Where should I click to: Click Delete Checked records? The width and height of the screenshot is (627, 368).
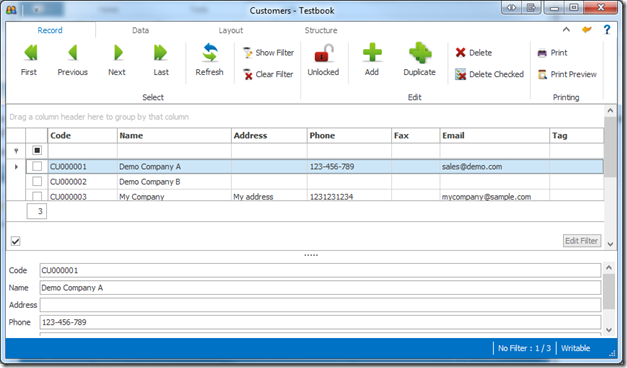(x=489, y=74)
